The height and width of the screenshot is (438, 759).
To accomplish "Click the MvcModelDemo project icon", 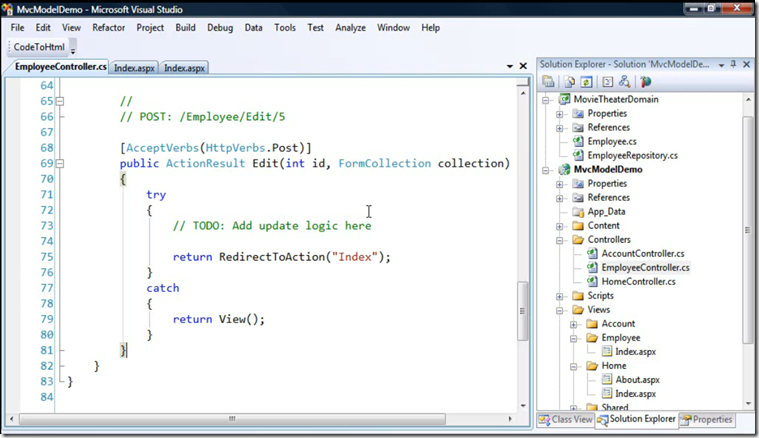I will point(564,169).
